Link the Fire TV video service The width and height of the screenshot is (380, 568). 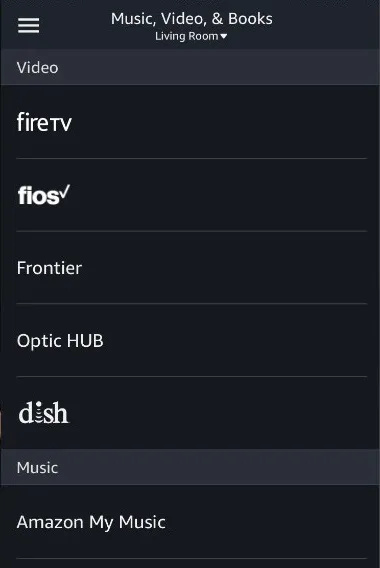tap(192, 122)
